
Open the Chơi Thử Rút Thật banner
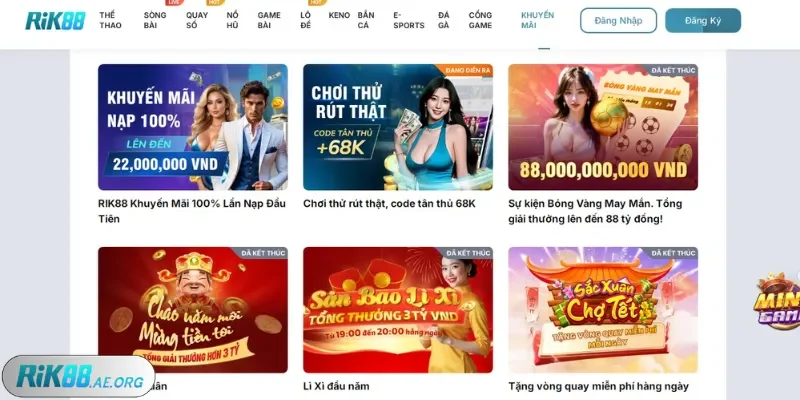(398, 127)
